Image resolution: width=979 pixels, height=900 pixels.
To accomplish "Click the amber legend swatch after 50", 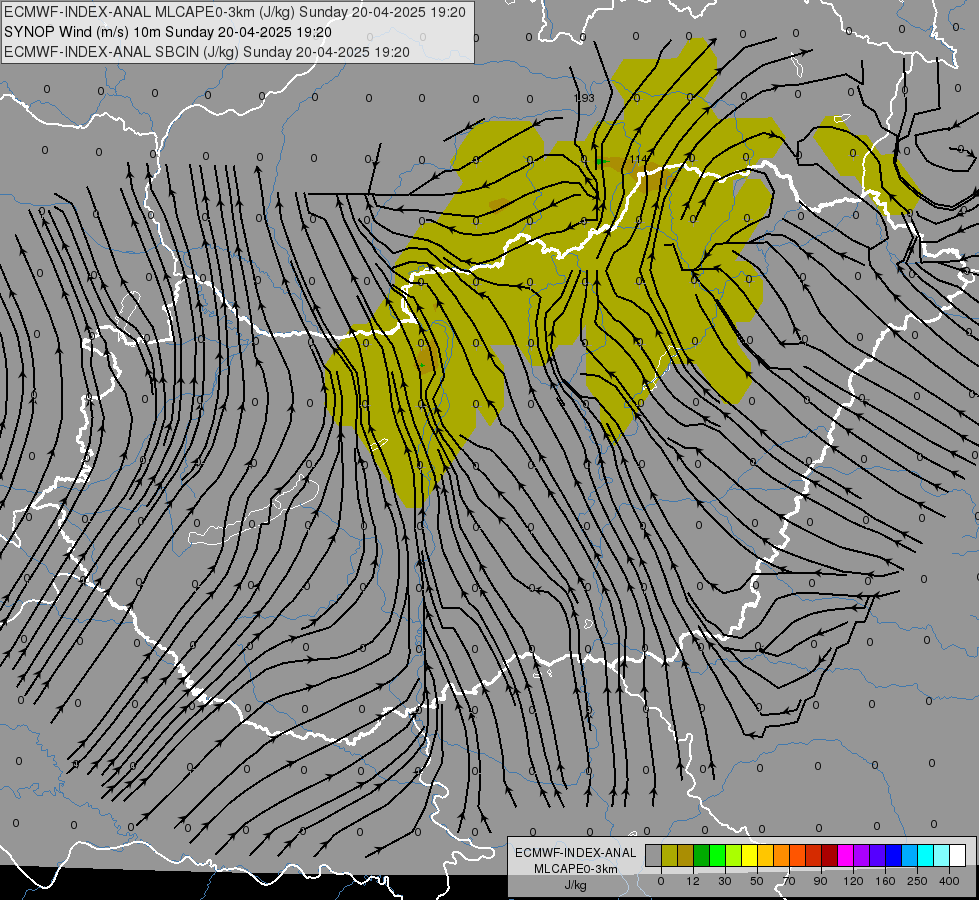I will pos(765,855).
